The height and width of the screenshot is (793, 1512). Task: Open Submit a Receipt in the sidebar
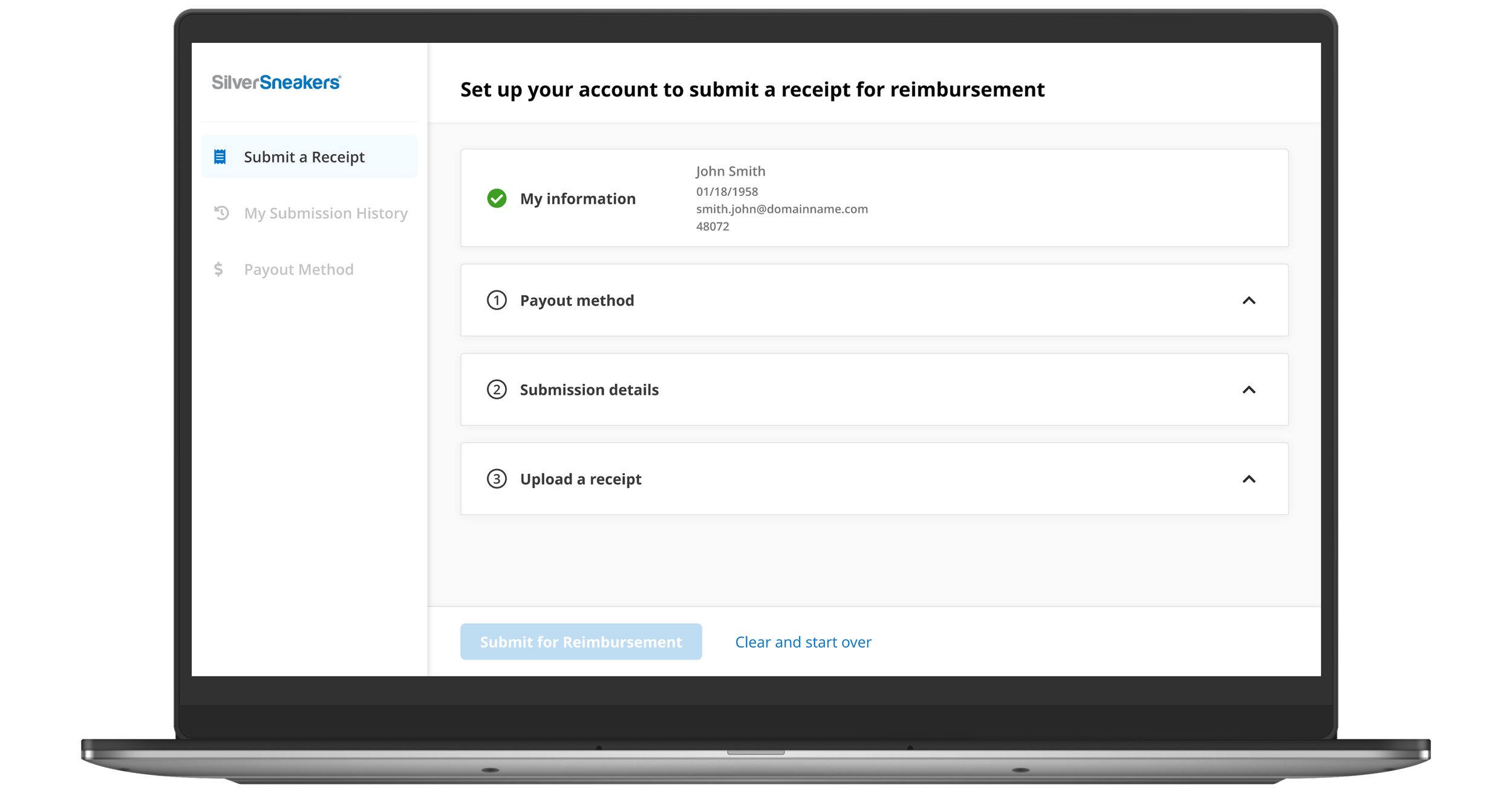[309, 157]
